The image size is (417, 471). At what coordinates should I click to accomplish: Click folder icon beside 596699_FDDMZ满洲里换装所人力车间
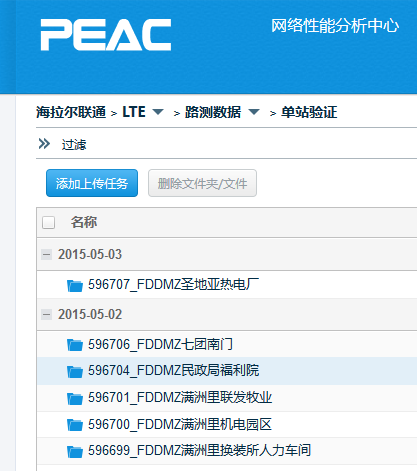coord(75,451)
